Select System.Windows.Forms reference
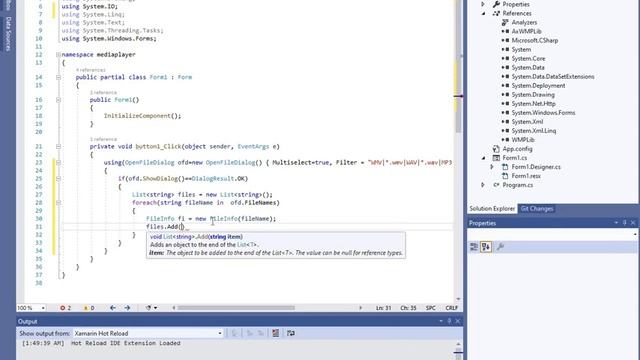The height and width of the screenshot is (360, 640). pos(543,113)
